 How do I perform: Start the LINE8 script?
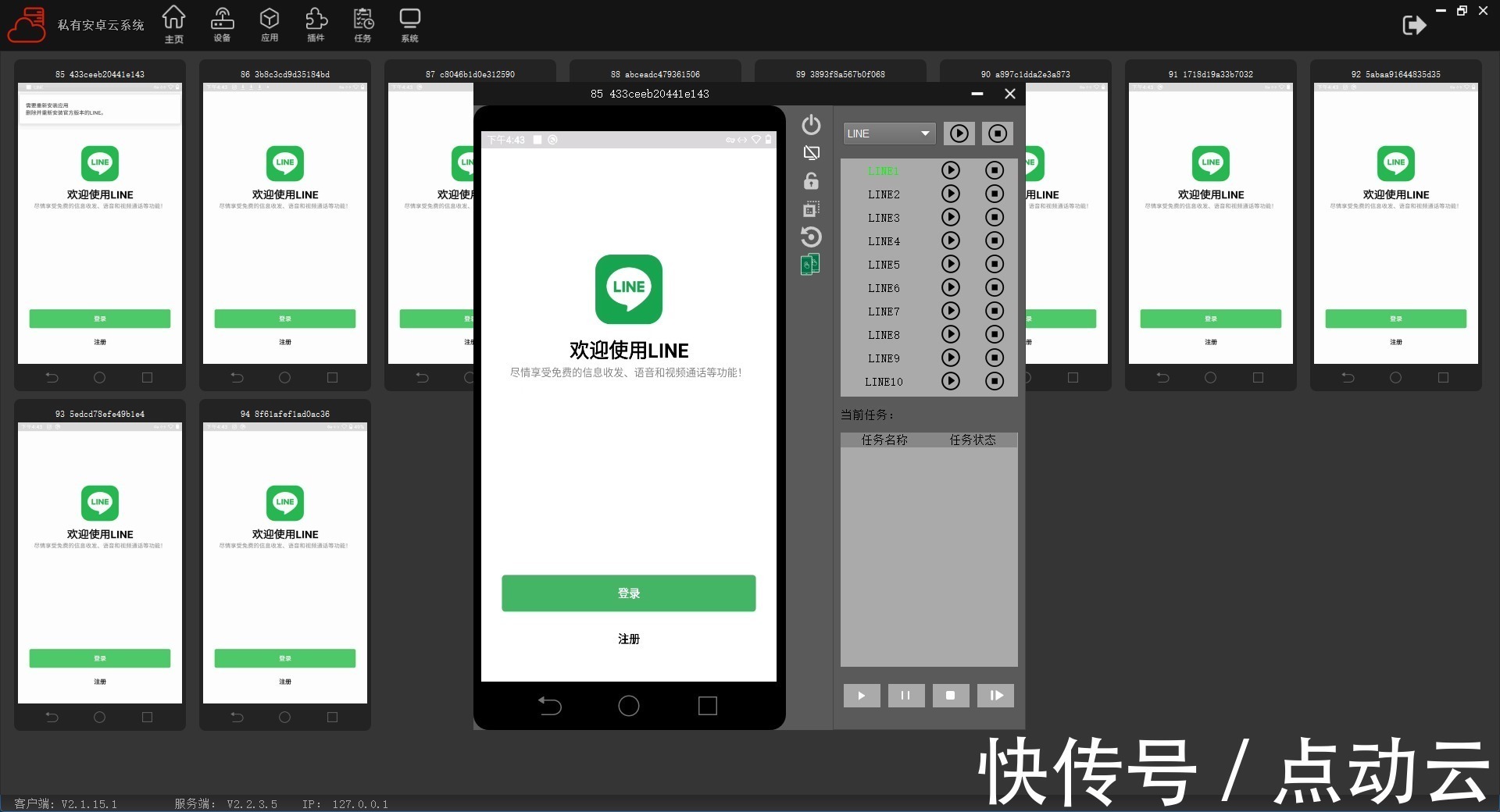tap(950, 334)
